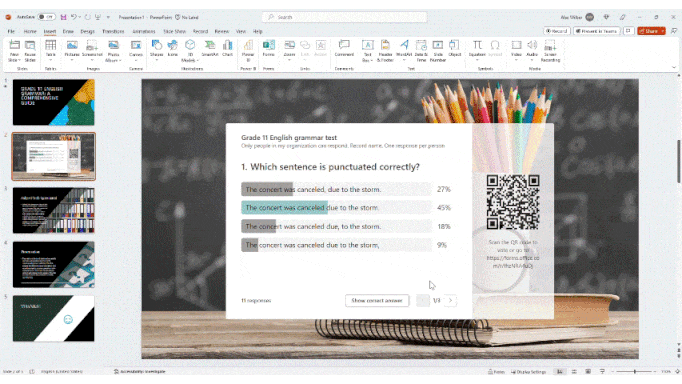The image size is (682, 384).
Task: Open the Design tab
Action: (x=87, y=31)
